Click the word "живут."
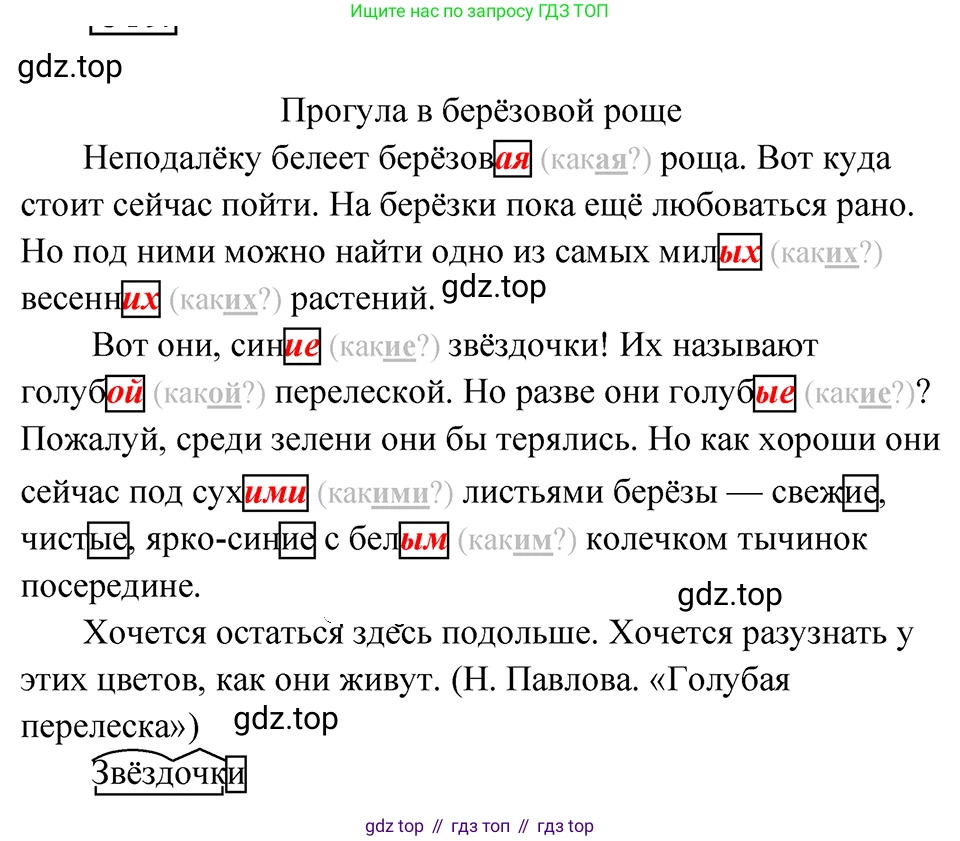This screenshot has width=960, height=841. tap(390, 681)
